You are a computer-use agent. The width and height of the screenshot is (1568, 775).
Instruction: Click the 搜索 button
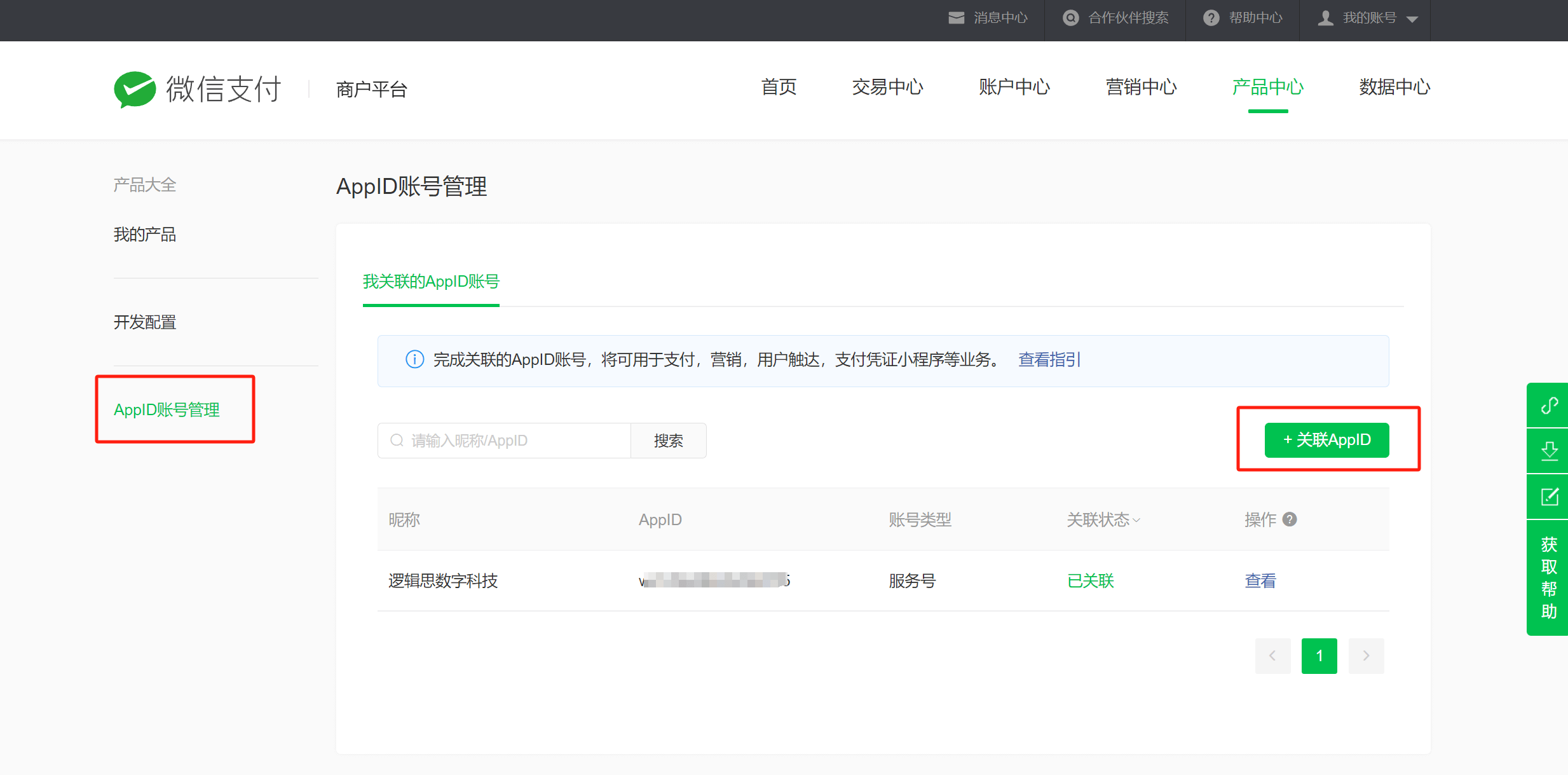pos(668,440)
